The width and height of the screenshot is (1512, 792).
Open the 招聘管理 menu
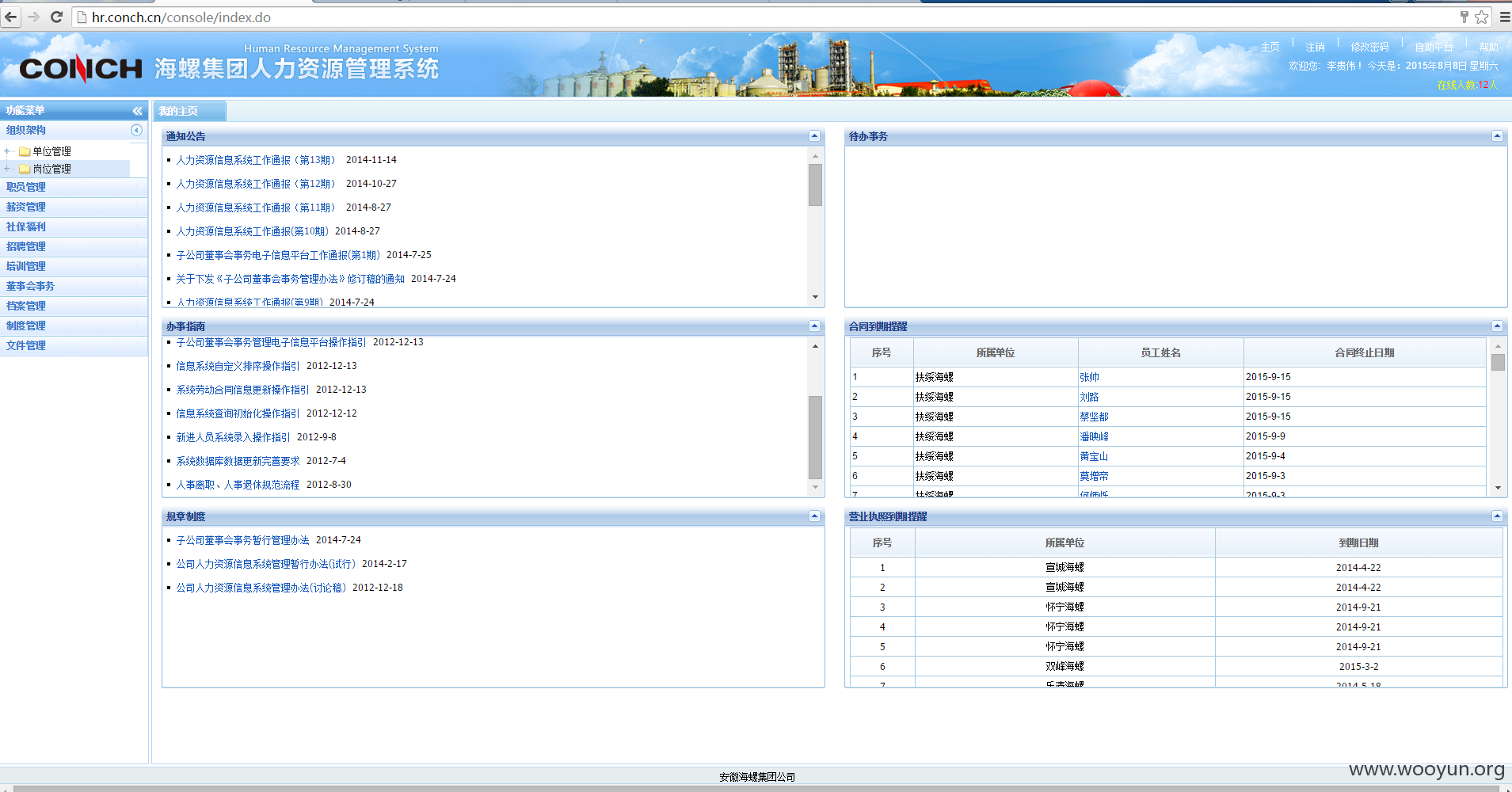tap(74, 246)
